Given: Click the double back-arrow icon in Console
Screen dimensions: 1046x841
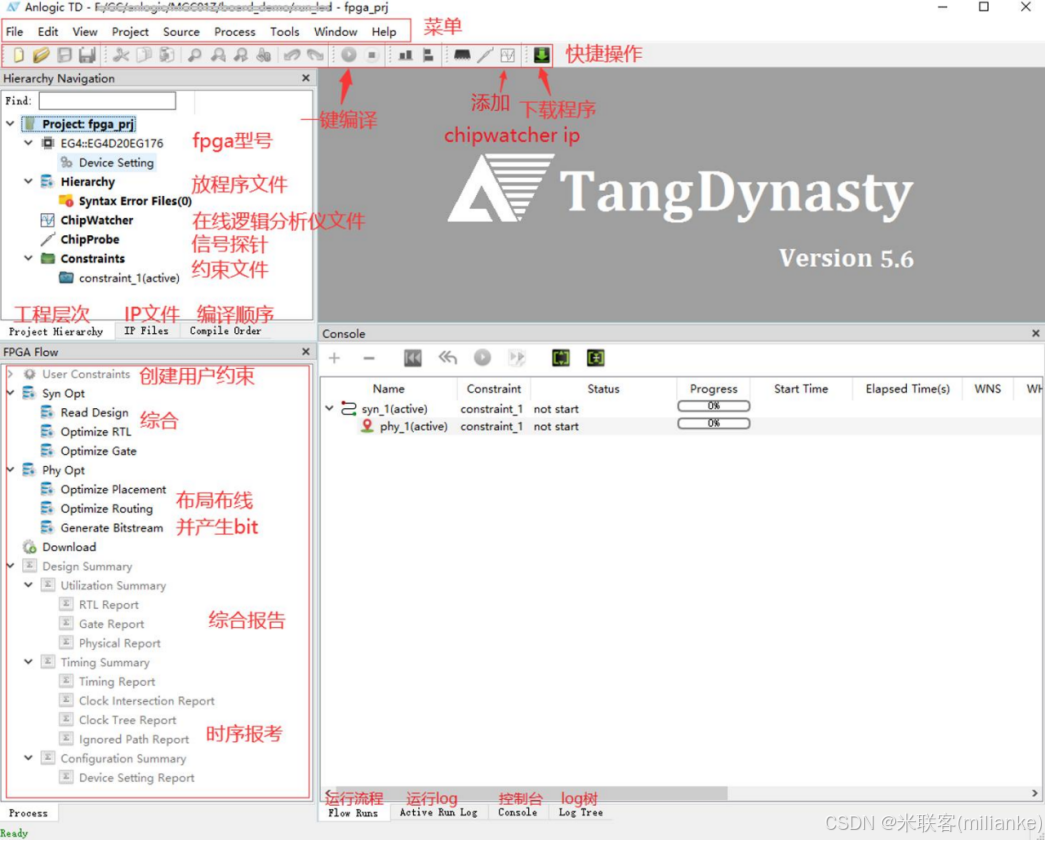Looking at the screenshot, I should pyautogui.click(x=448, y=358).
